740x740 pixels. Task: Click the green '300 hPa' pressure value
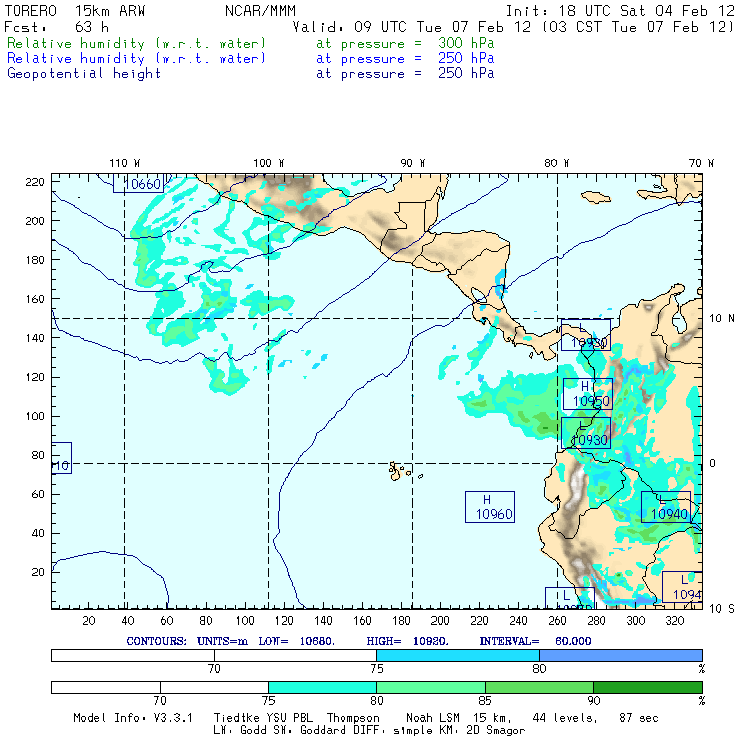pos(466,43)
